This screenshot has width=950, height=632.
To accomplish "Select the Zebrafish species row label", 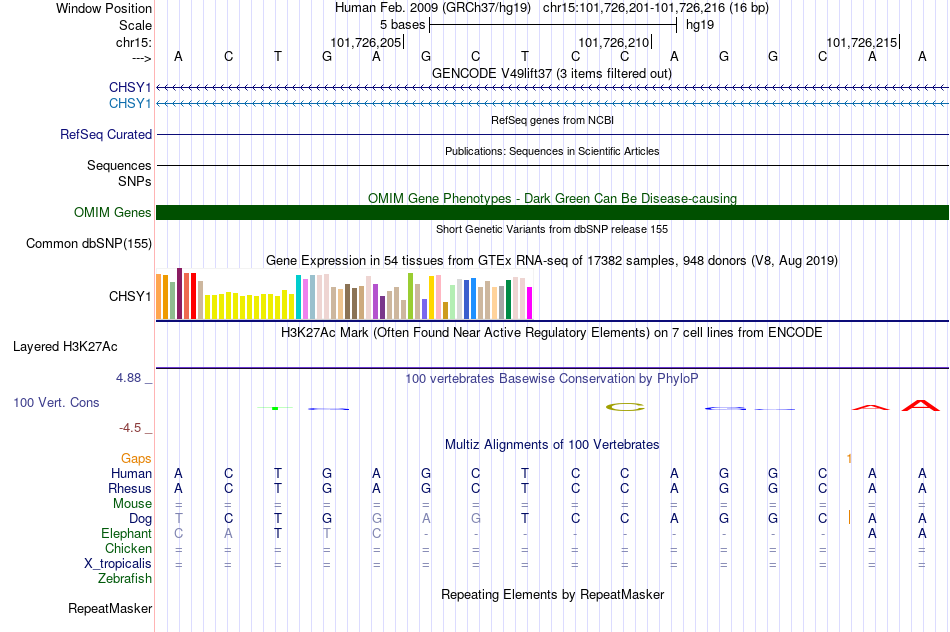I will point(125,579).
